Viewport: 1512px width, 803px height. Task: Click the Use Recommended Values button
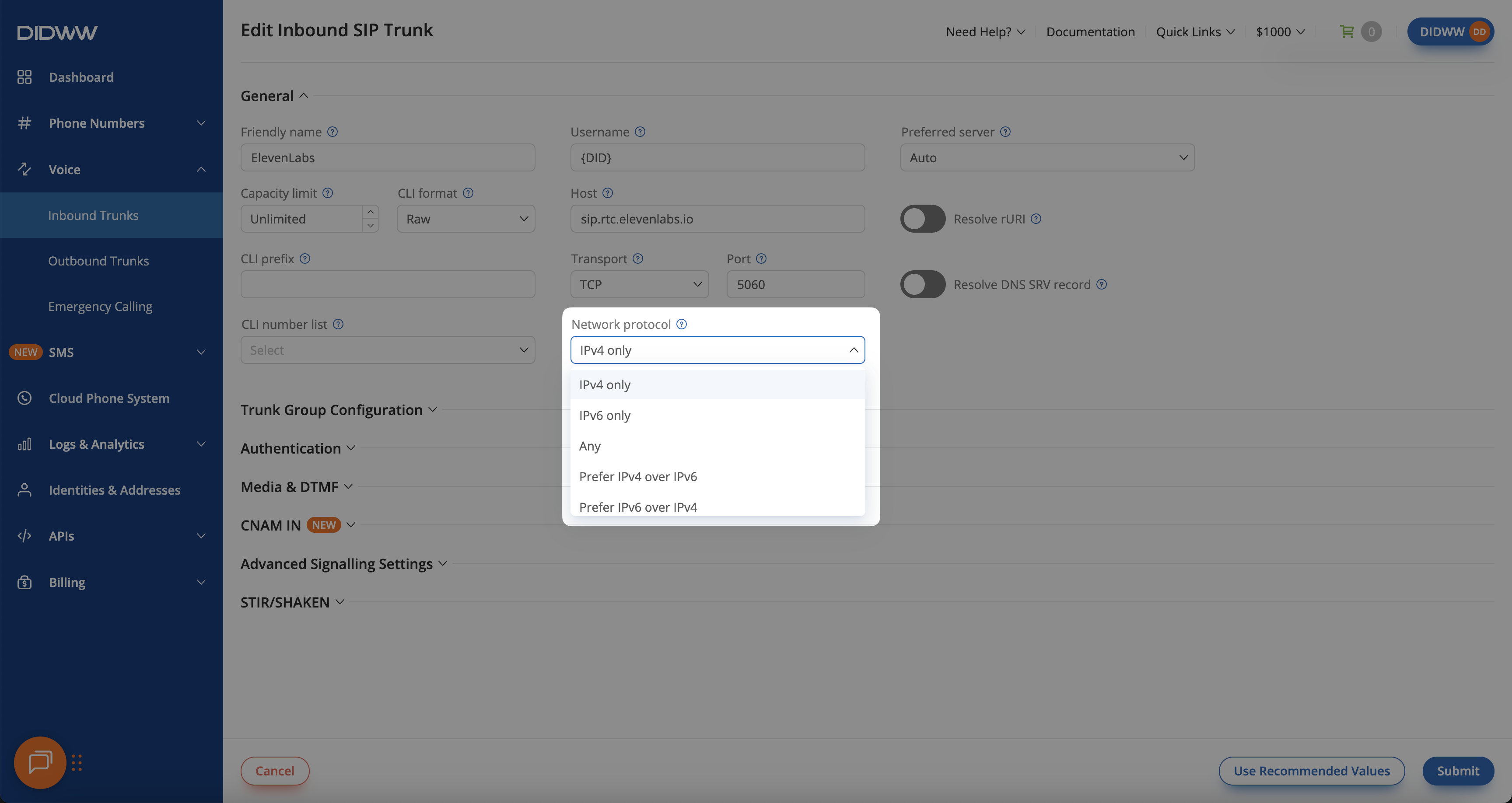[x=1311, y=771]
